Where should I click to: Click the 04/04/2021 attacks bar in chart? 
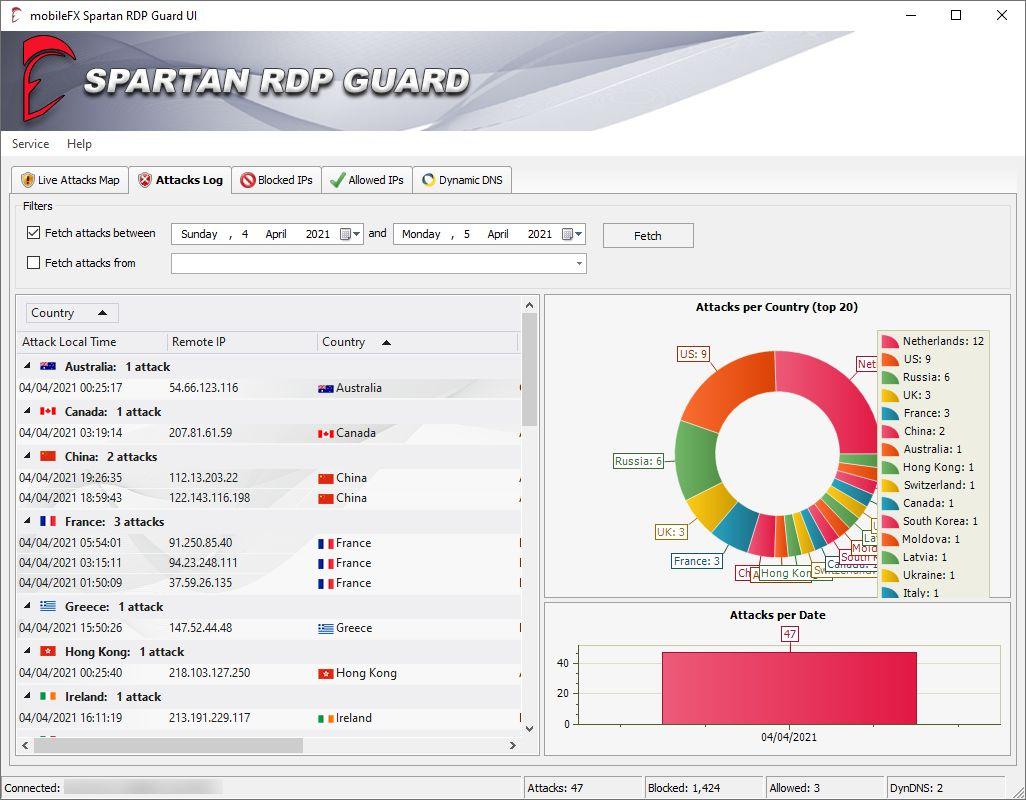tap(789, 687)
